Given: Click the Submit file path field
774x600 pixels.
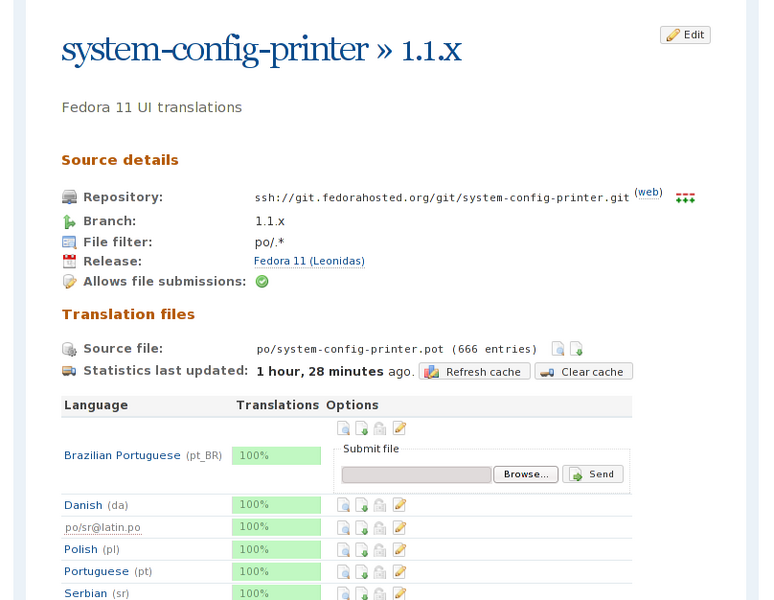Looking at the screenshot, I should 416,475.
